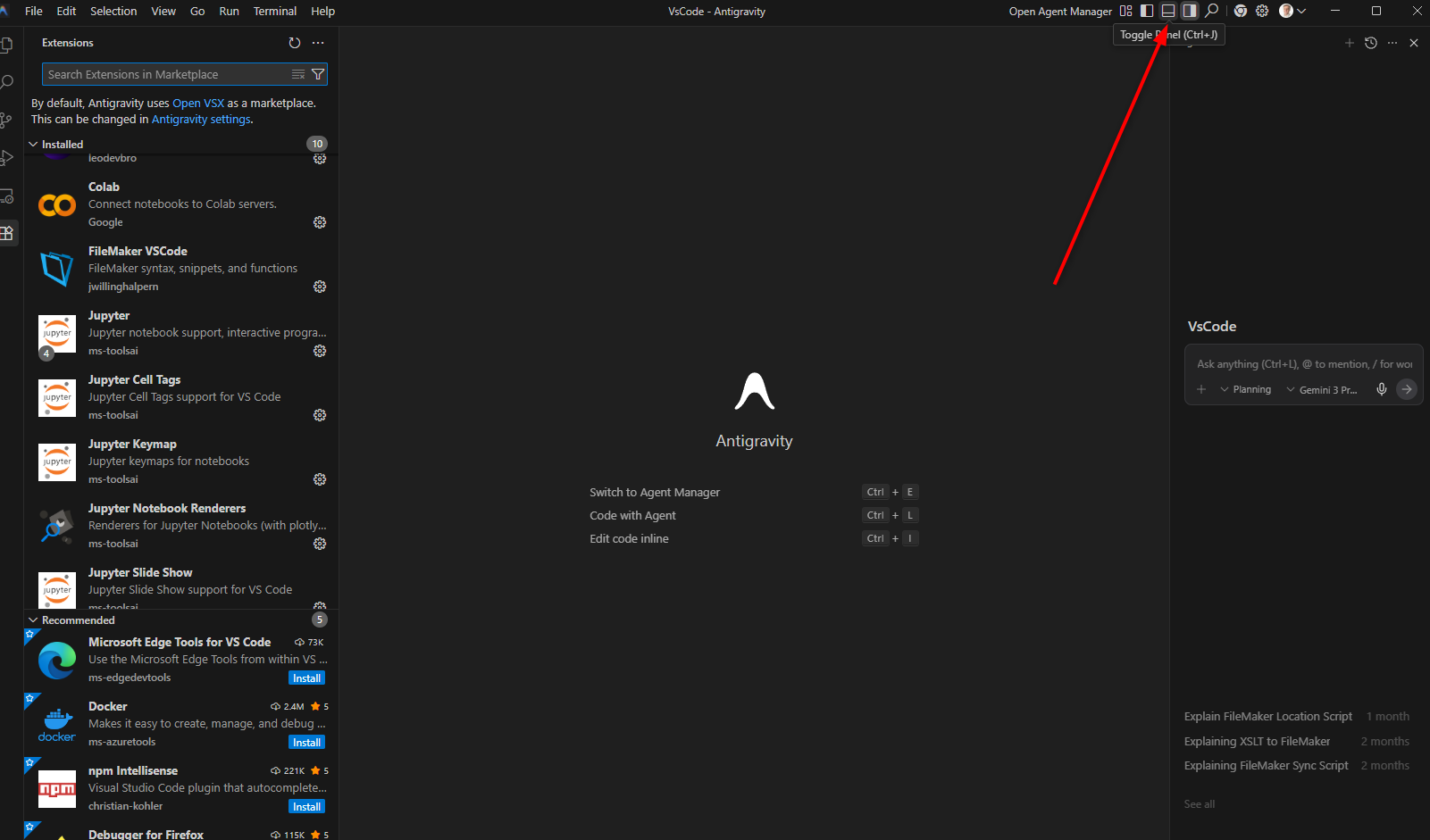The height and width of the screenshot is (840, 1430).
Task: Open the Search view in activity bar
Action: [x=6, y=82]
